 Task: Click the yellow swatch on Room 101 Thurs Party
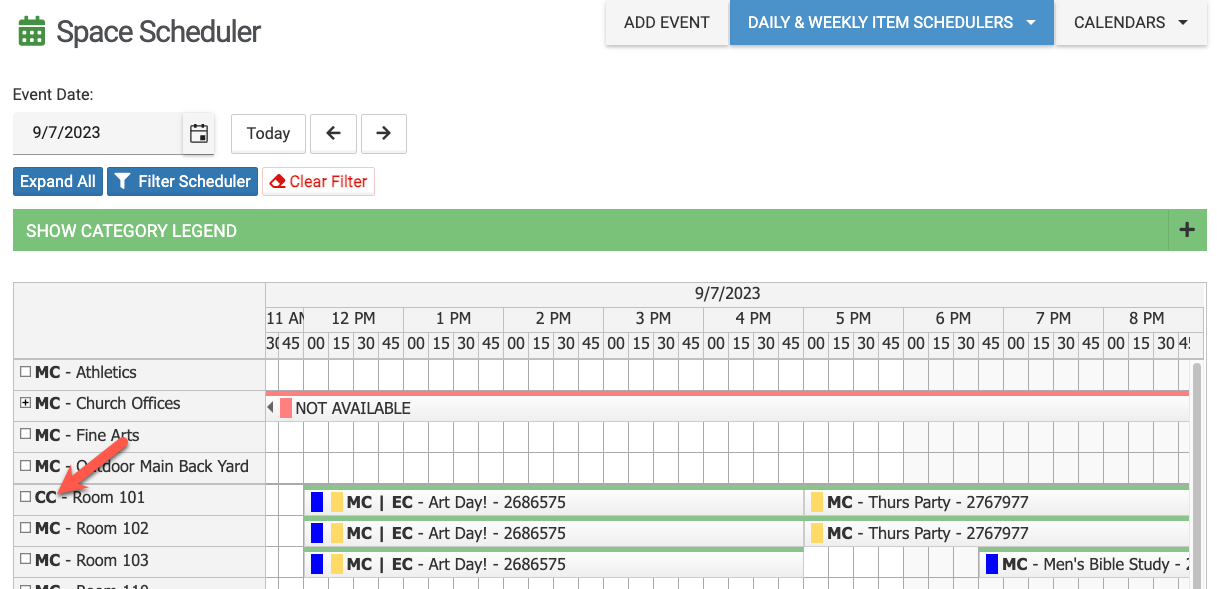817,502
